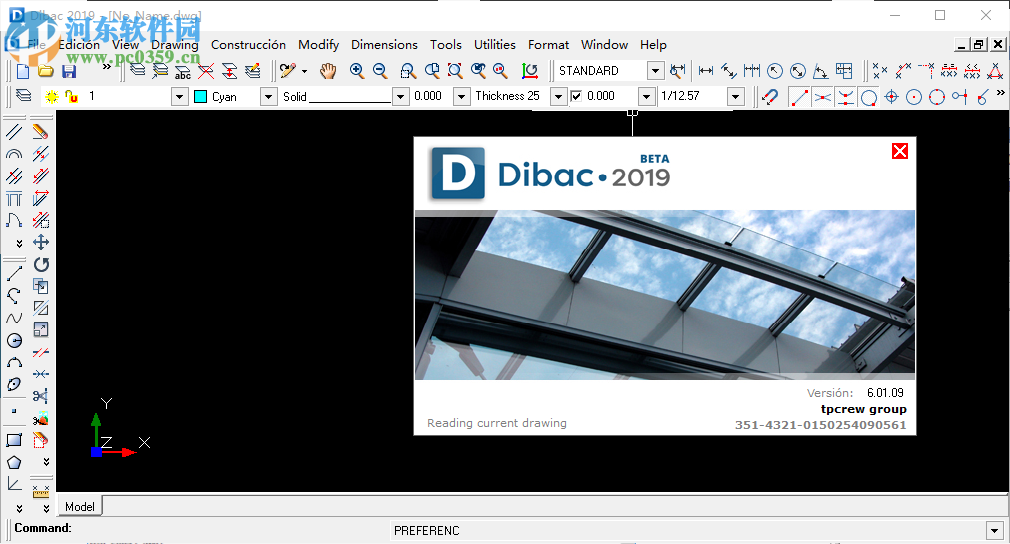Image resolution: width=1010 pixels, height=544 pixels.
Task: Open the Construcción menu
Action: tap(248, 44)
